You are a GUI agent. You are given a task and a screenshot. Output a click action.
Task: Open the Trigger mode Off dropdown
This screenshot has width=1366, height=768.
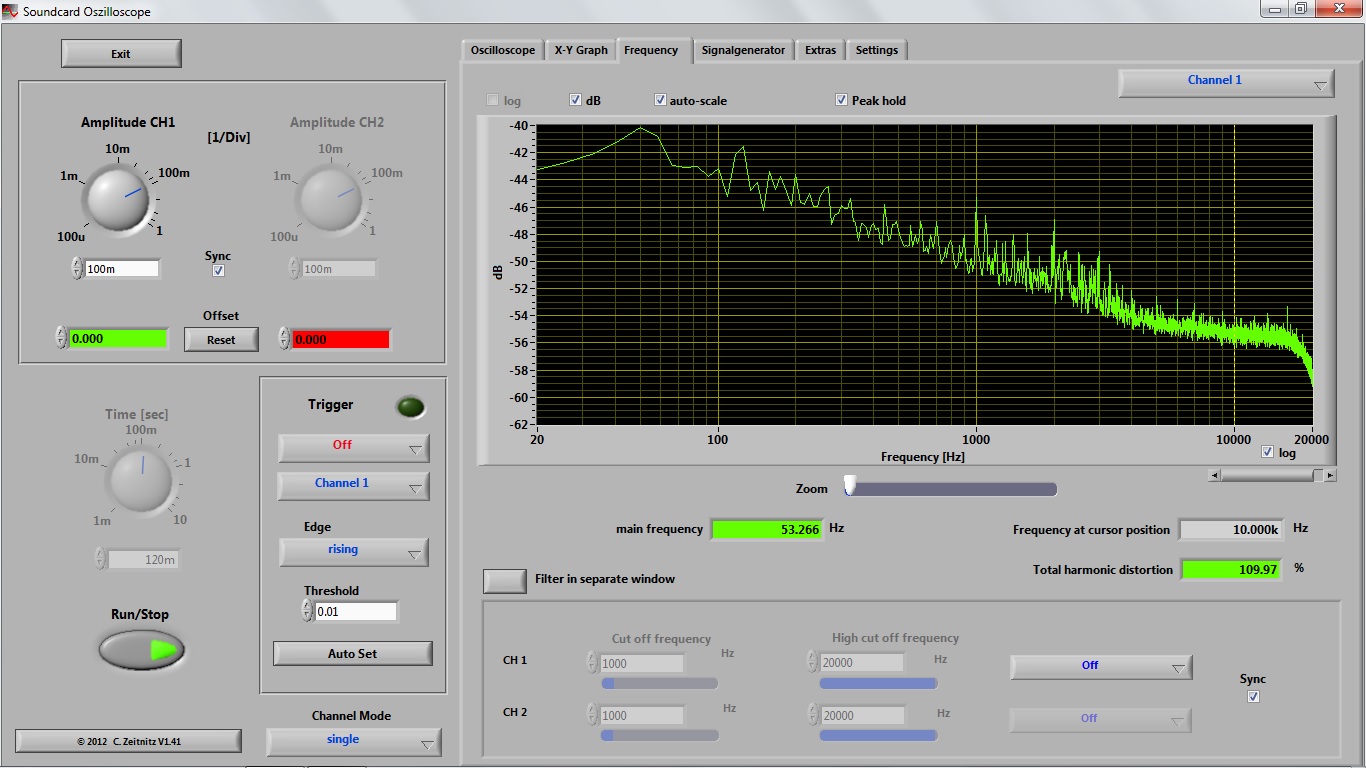pos(353,447)
